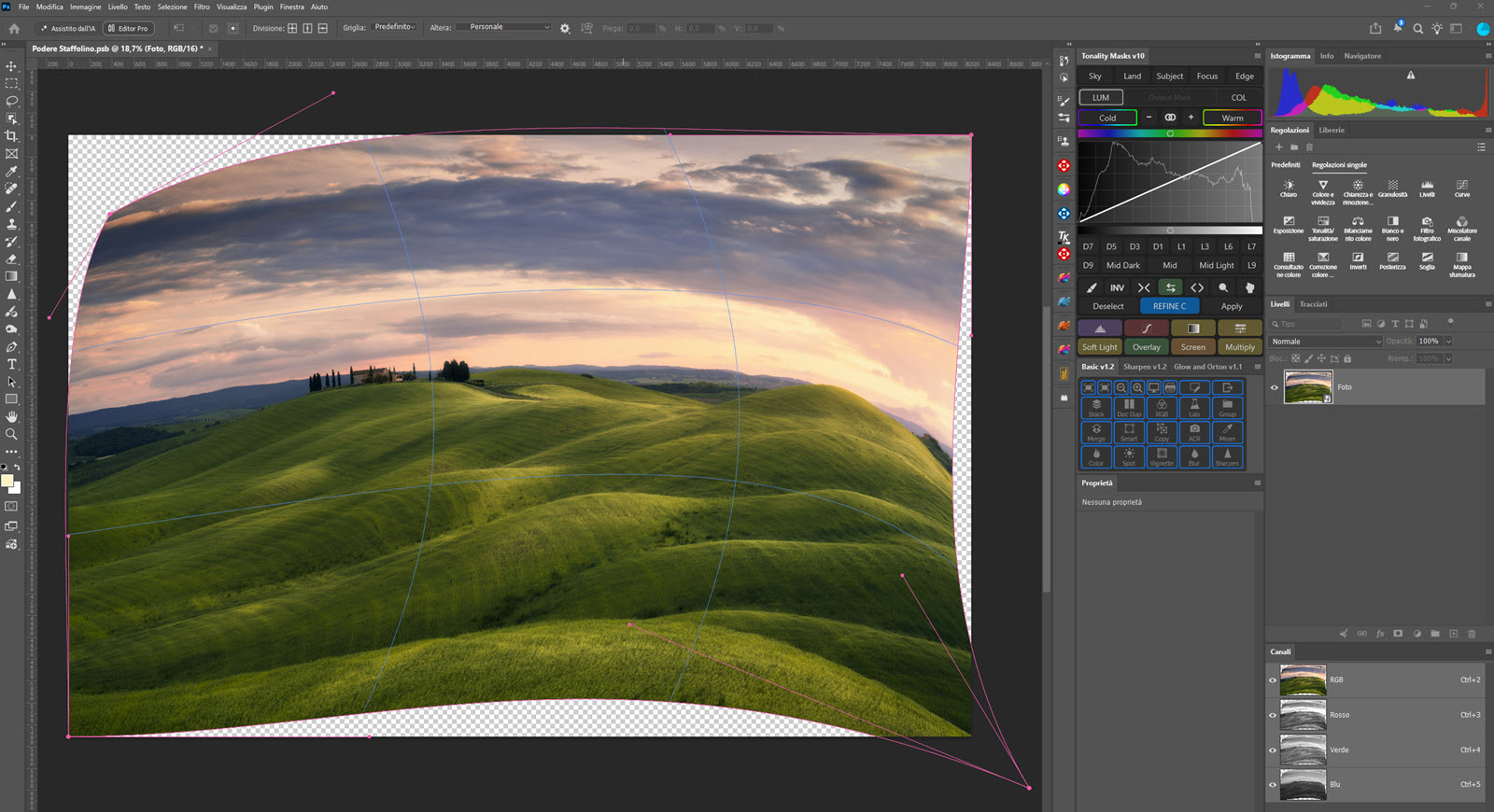1494x812 pixels.
Task: Select the Zoom tool in left toolbar
Action: [x=11, y=434]
